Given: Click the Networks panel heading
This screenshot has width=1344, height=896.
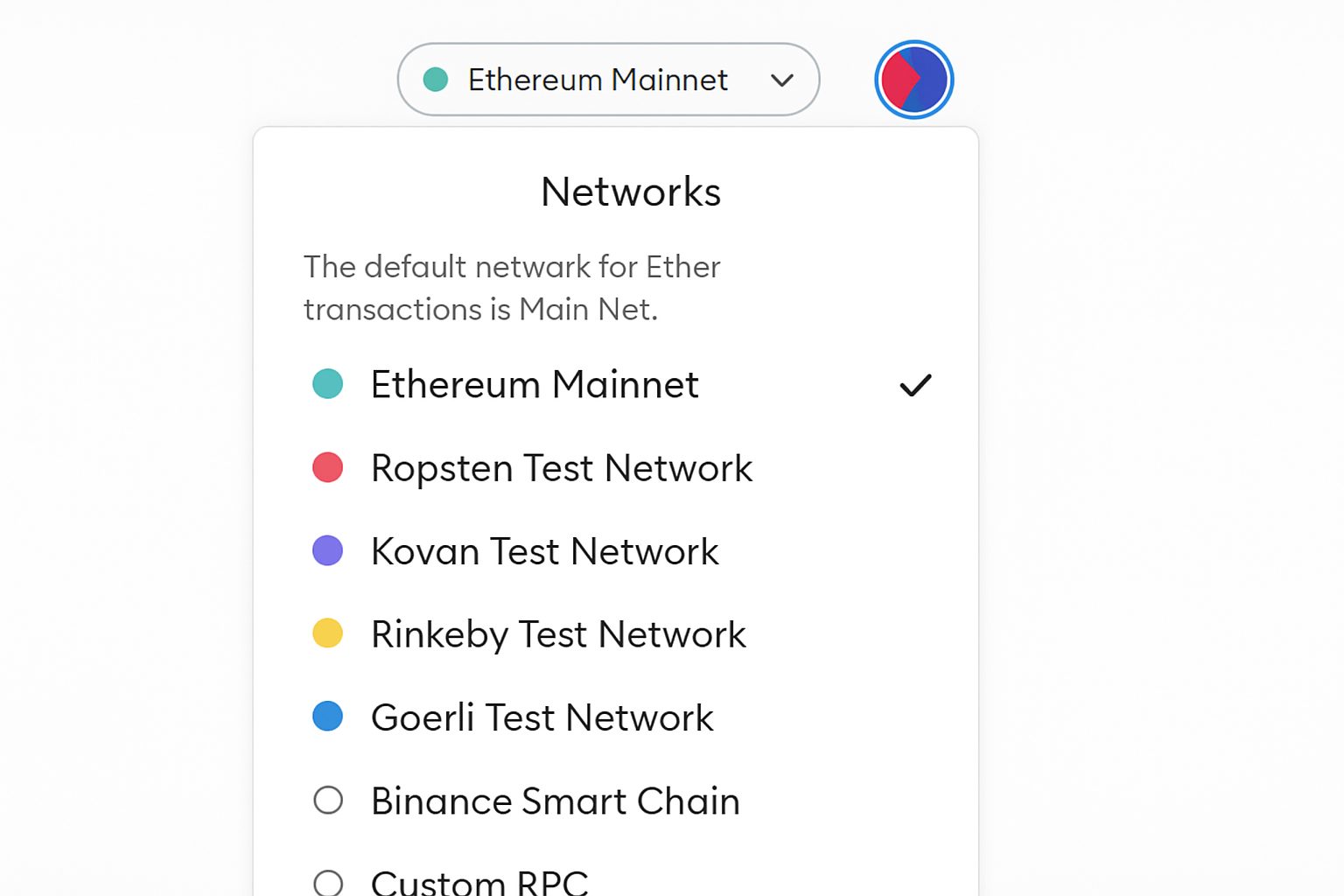Looking at the screenshot, I should tap(631, 192).
